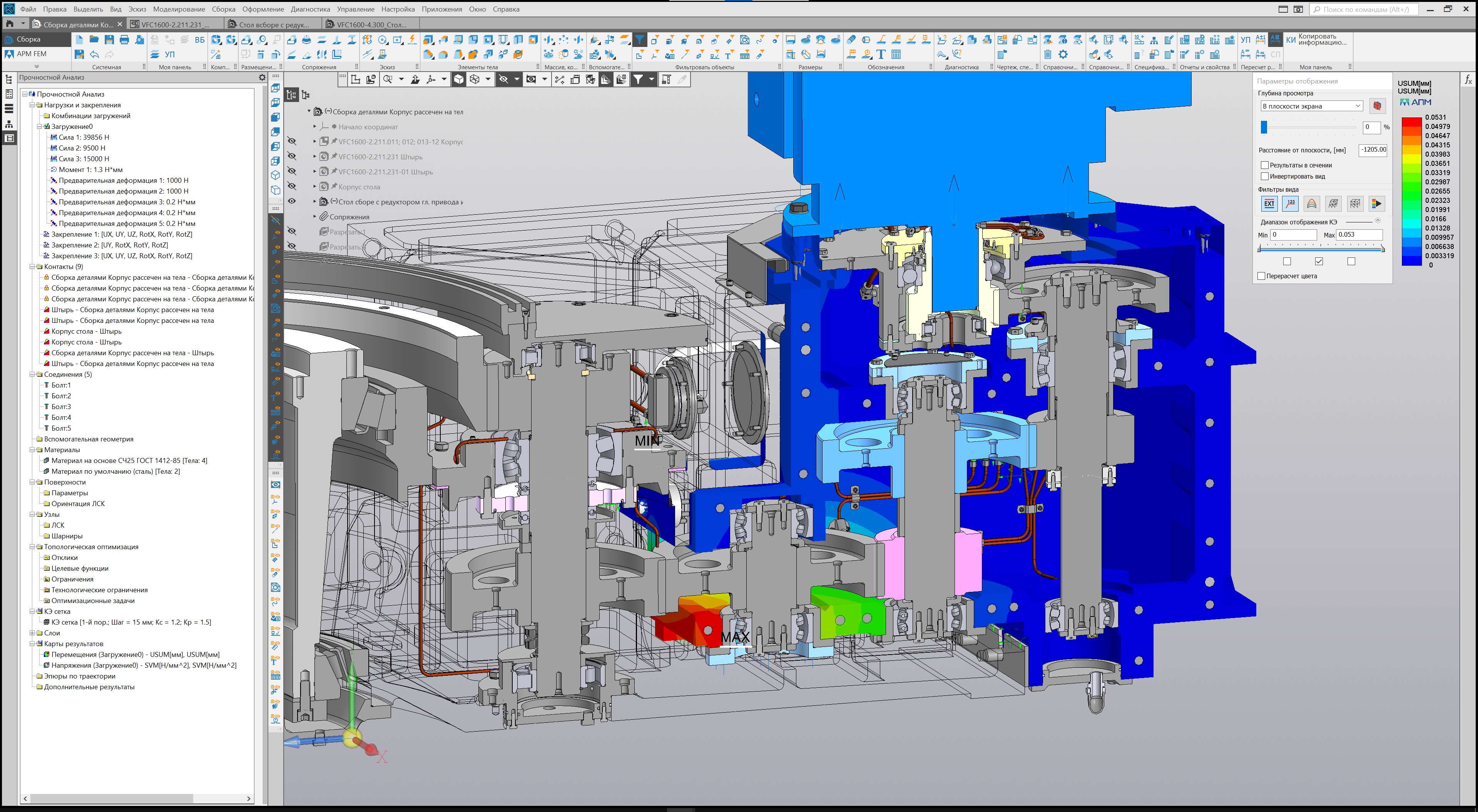This screenshot has height=812, width=1478.
Task: Open the Моделирование menu
Action: (x=179, y=9)
